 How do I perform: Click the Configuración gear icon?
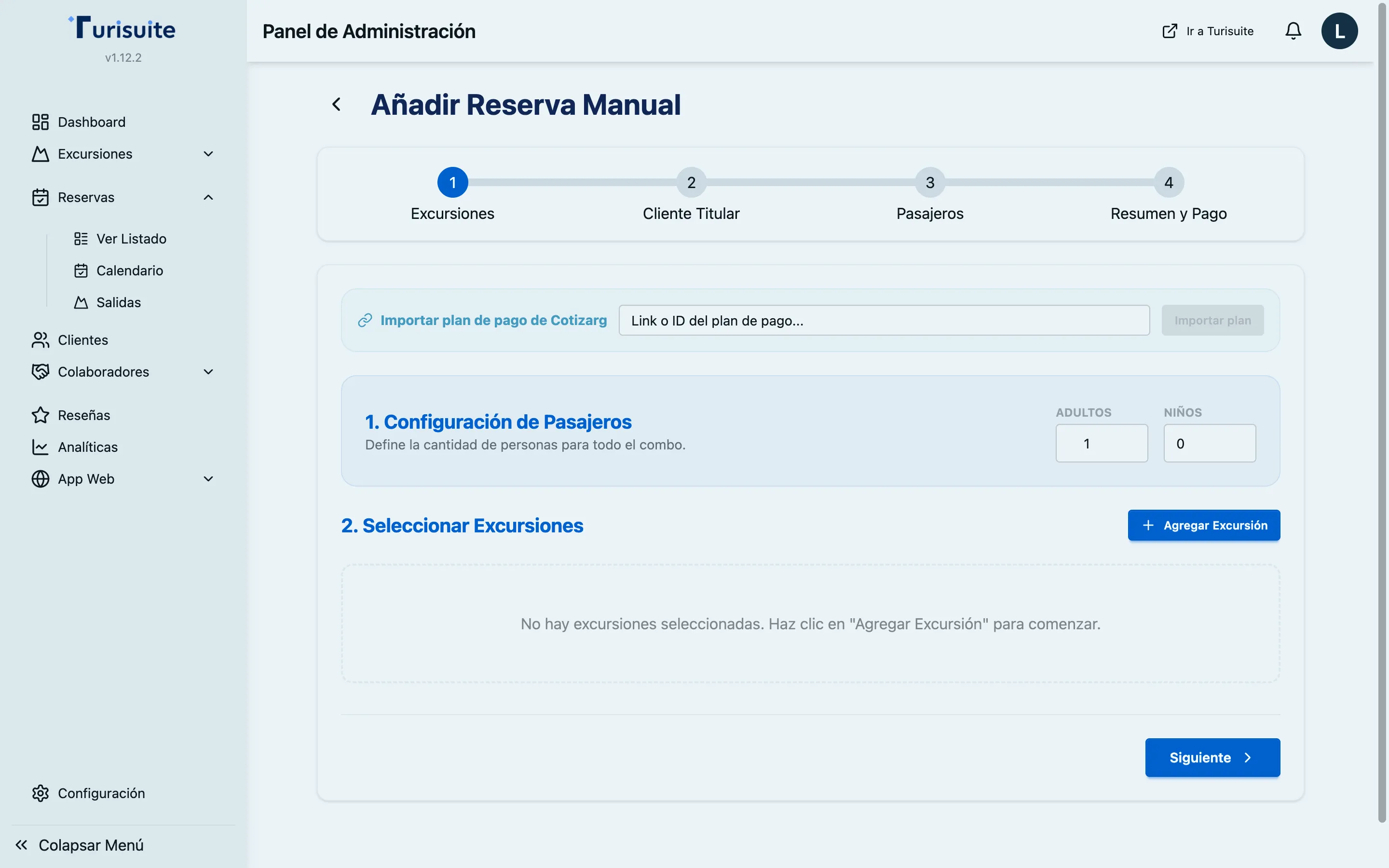point(40,793)
